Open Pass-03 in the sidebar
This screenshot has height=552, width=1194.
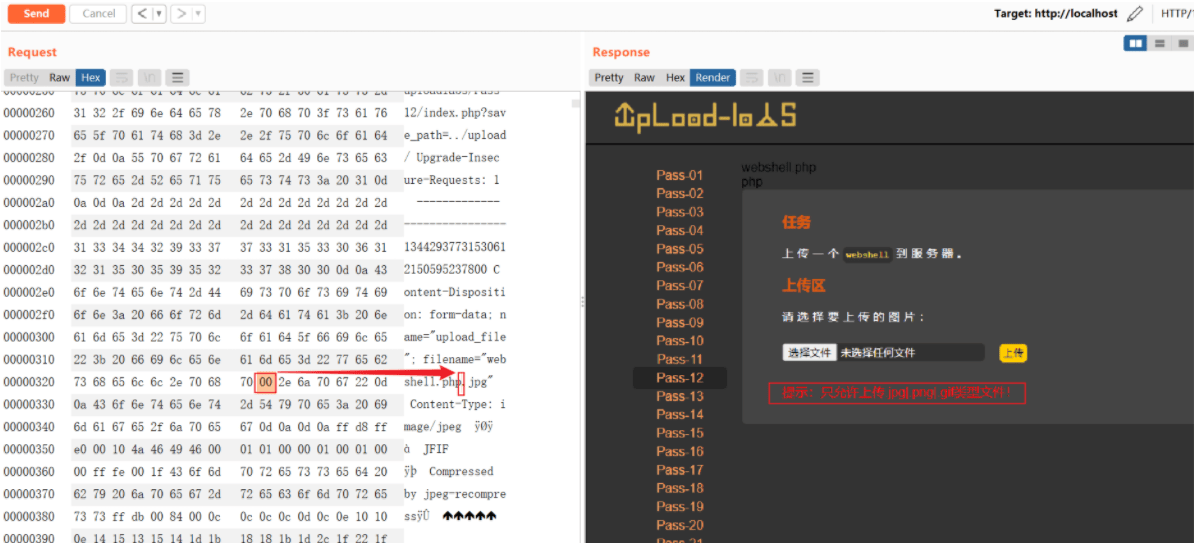680,212
